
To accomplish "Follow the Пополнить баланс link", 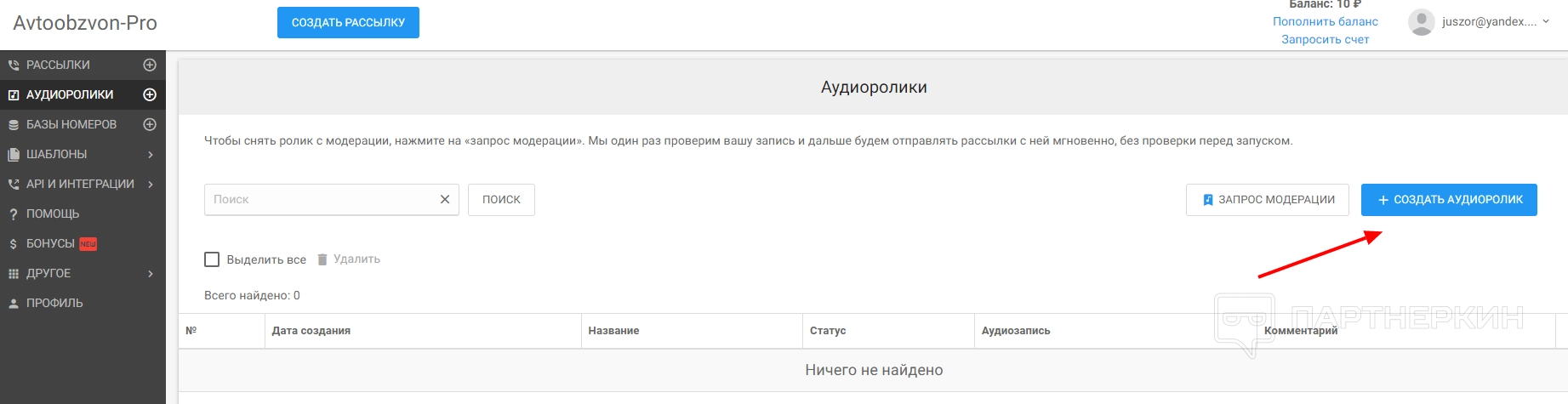I will 1325,21.
